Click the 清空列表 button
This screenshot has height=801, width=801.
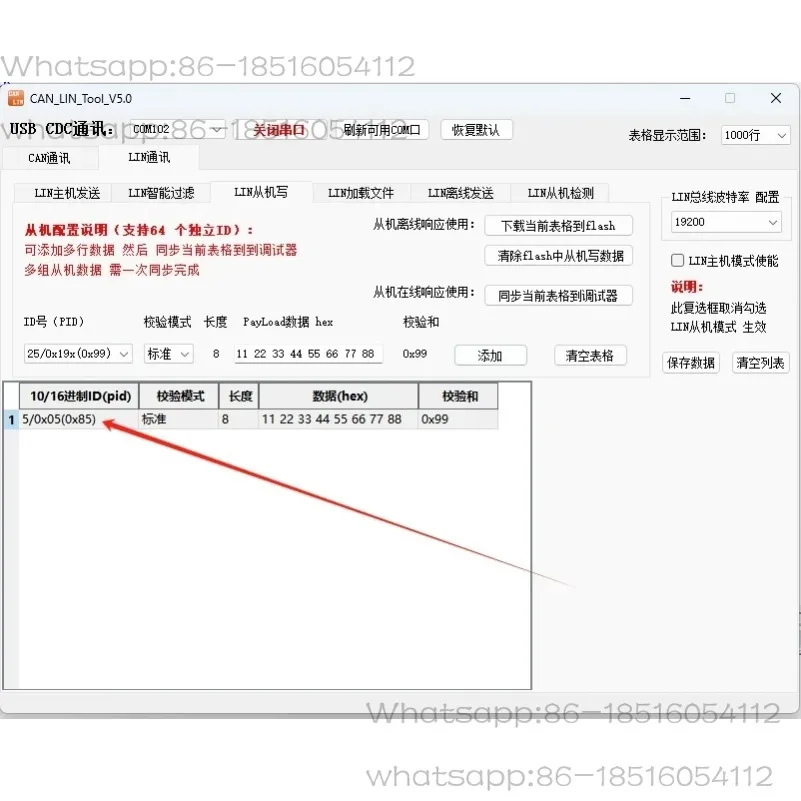[x=760, y=363]
